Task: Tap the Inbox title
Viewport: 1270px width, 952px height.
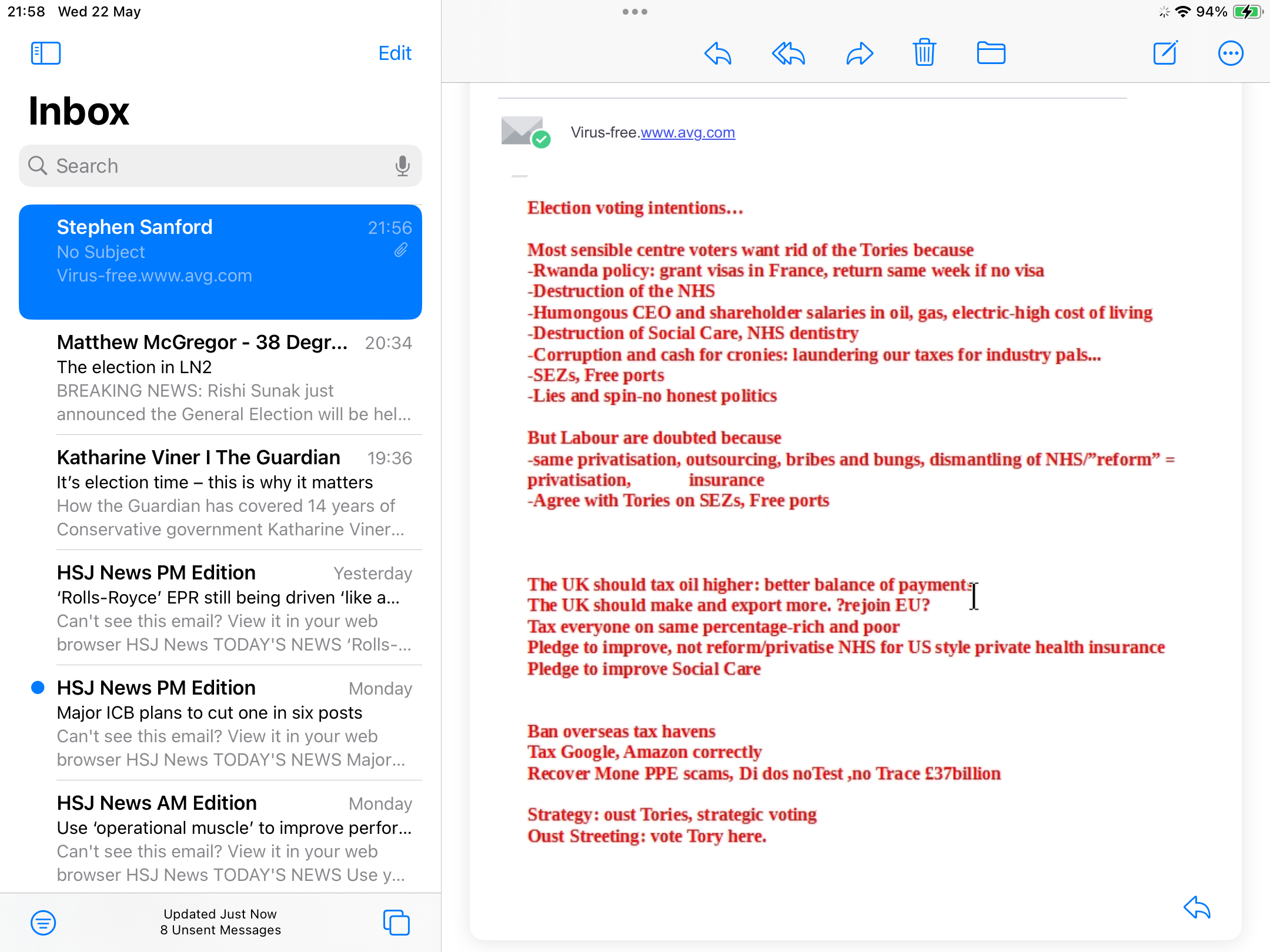Action: pos(79,111)
